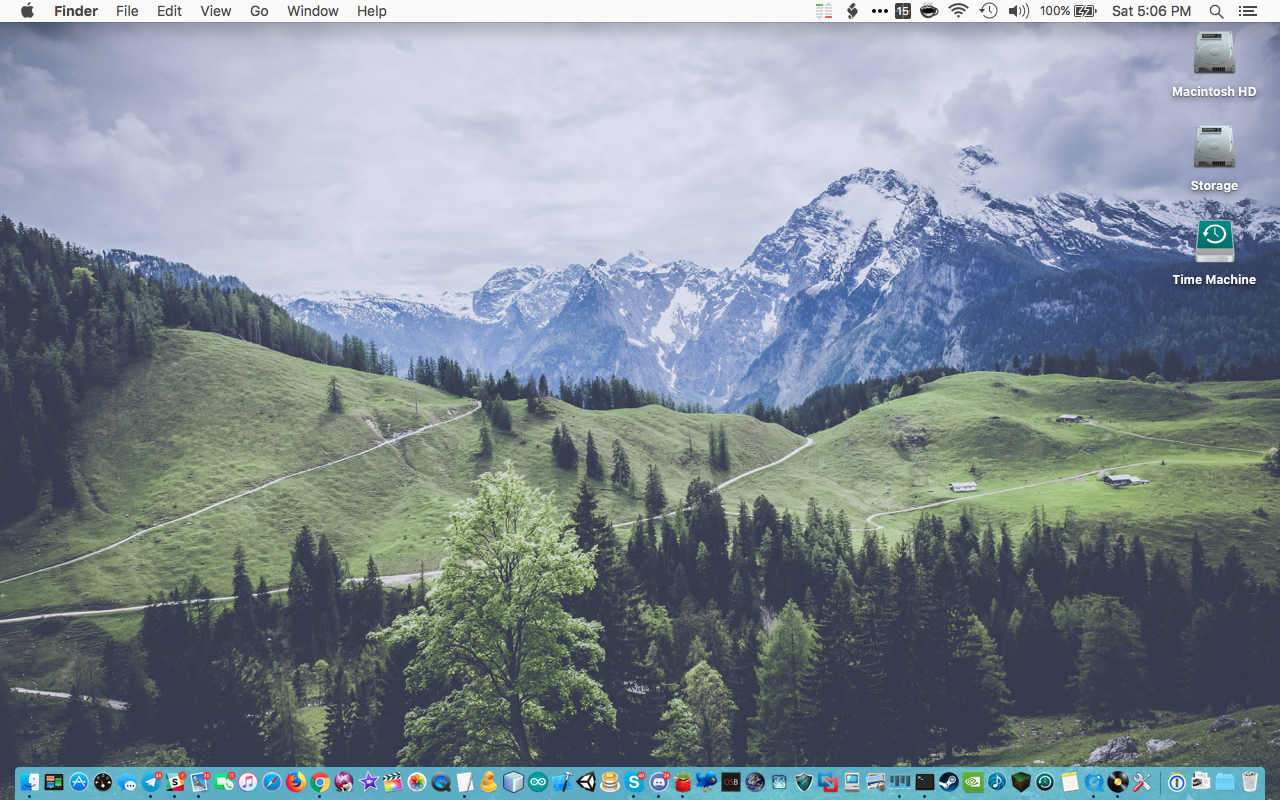Open the Edit menu
The width and height of the screenshot is (1280, 800).
tap(169, 11)
